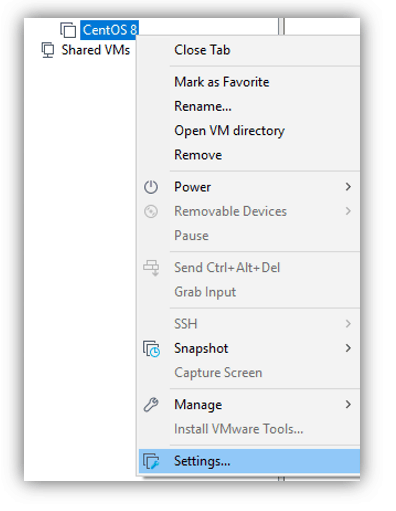The width and height of the screenshot is (396, 511).
Task: Expand the Power submenu arrow
Action: pos(348,187)
